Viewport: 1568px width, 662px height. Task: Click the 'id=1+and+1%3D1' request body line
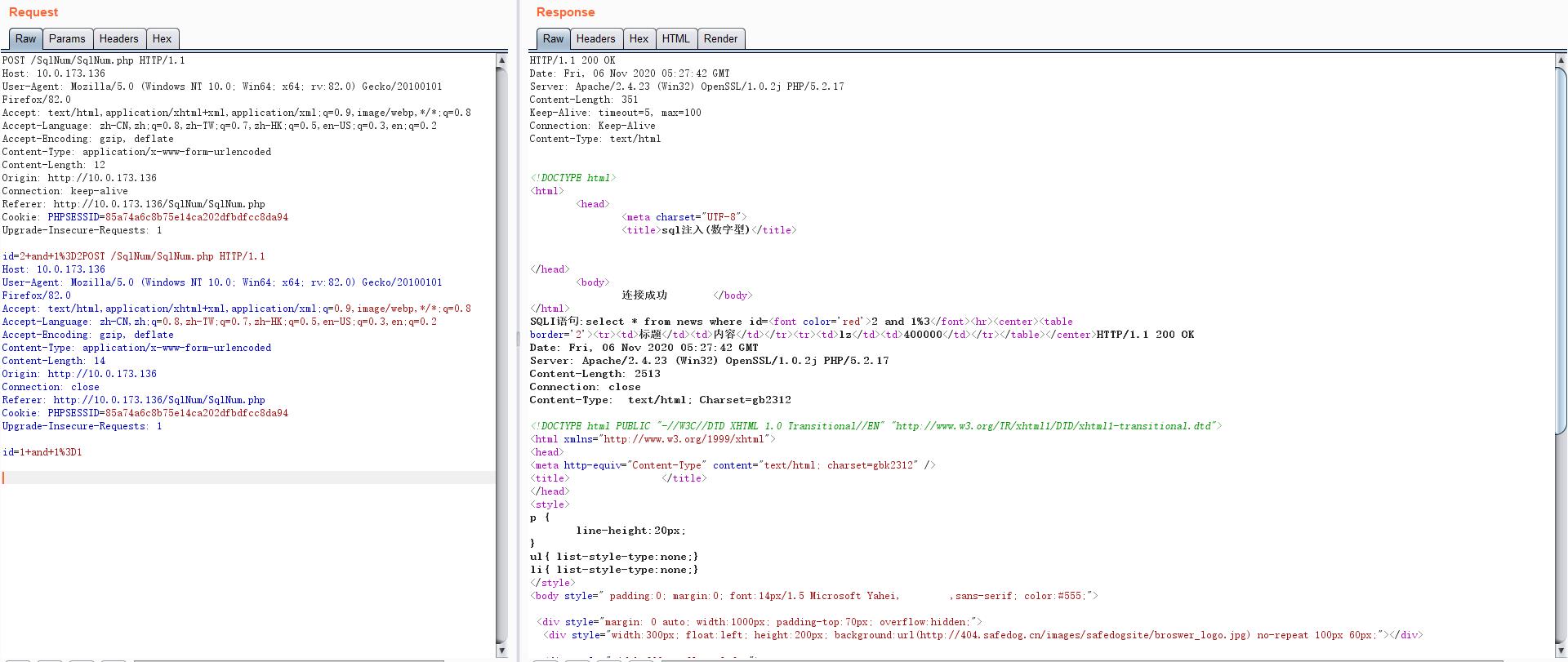42,452
